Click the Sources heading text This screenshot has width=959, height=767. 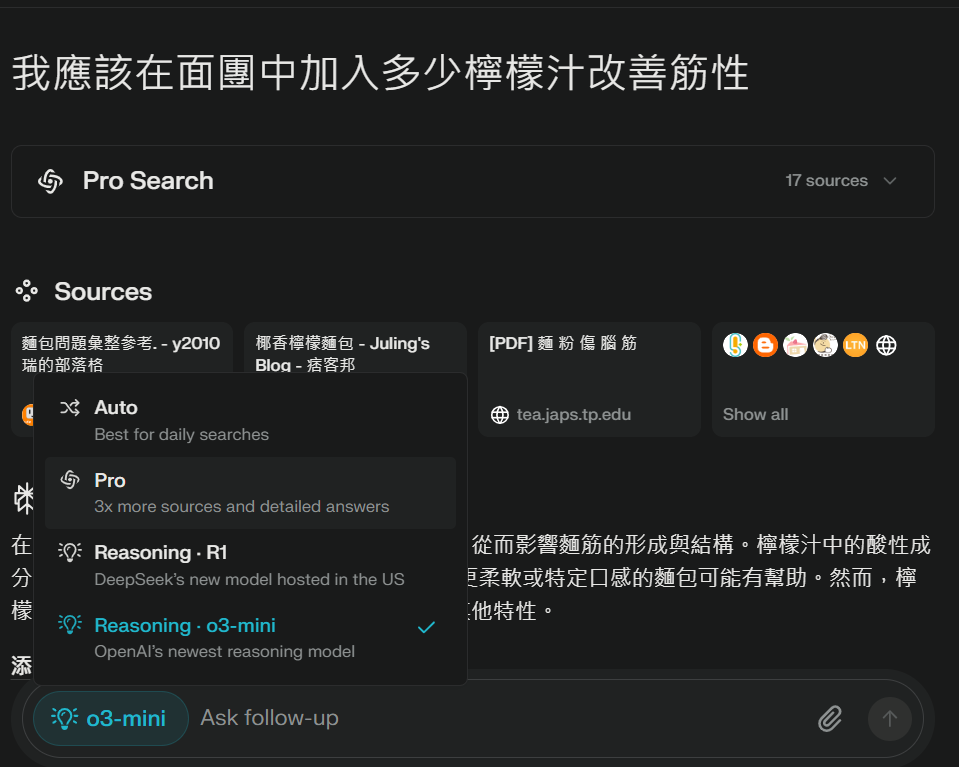(103, 292)
